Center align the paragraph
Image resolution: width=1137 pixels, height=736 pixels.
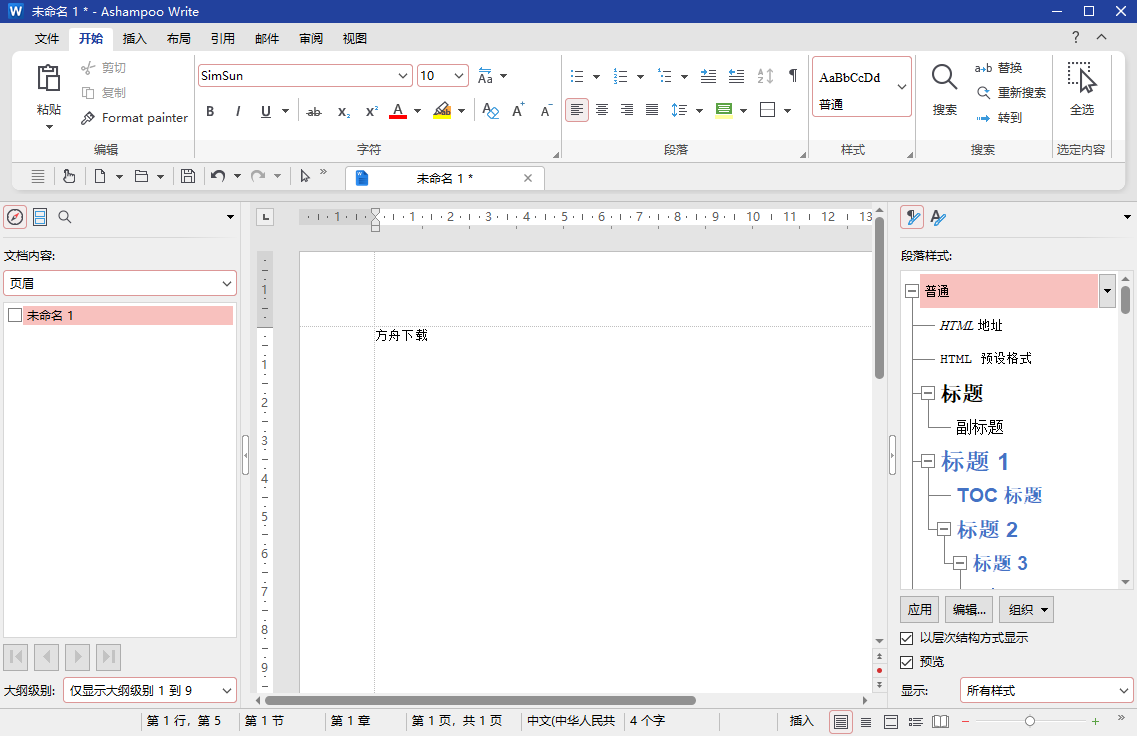tap(602, 110)
